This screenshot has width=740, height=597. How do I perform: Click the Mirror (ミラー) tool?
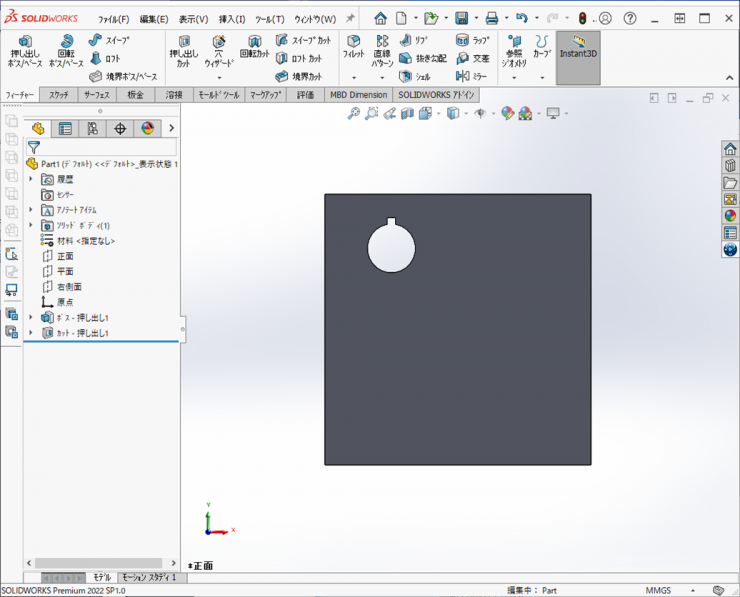[473, 76]
